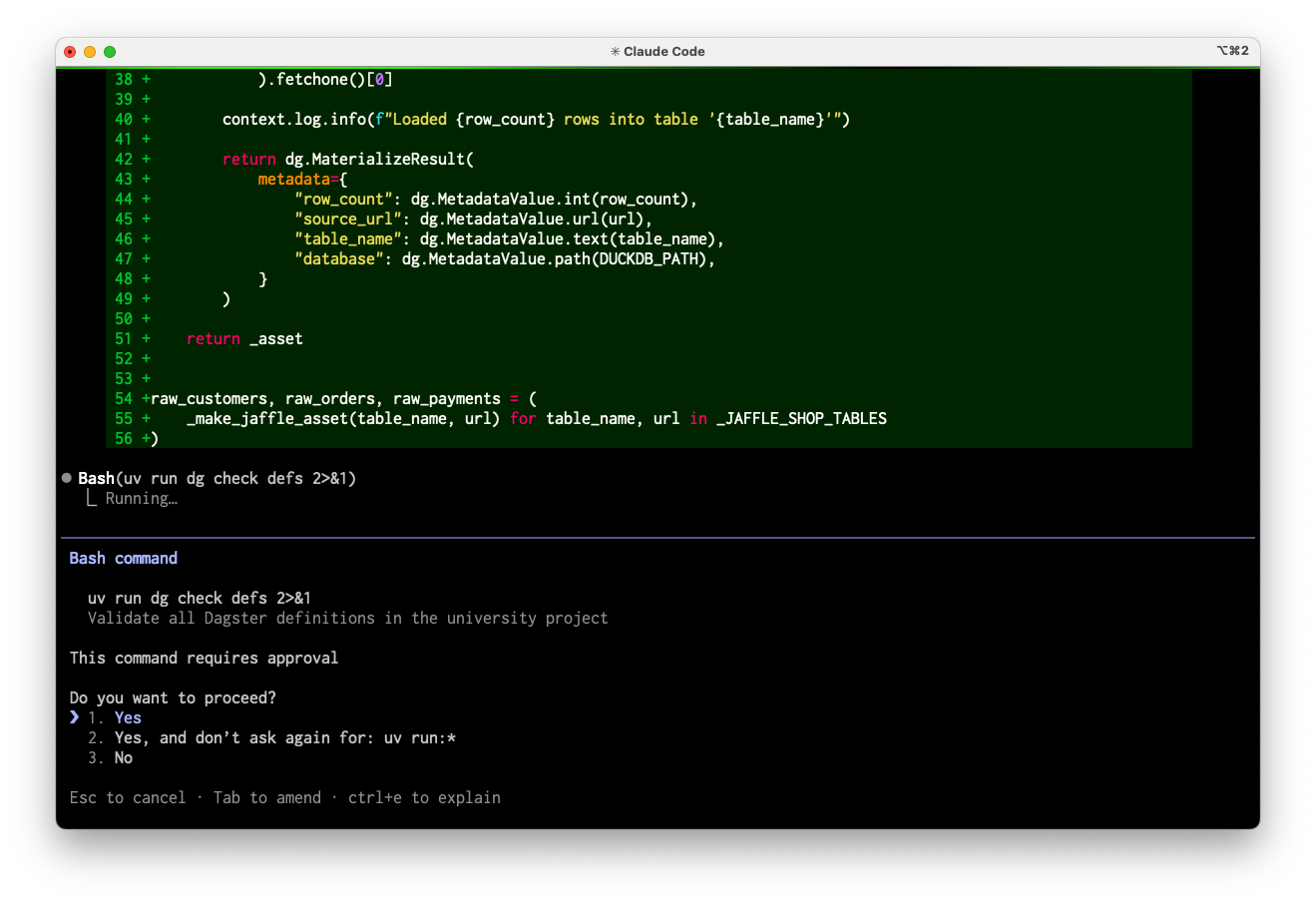The width and height of the screenshot is (1316, 903).
Task: Click the ❯ selection arrow beside Yes
Action: click(75, 717)
